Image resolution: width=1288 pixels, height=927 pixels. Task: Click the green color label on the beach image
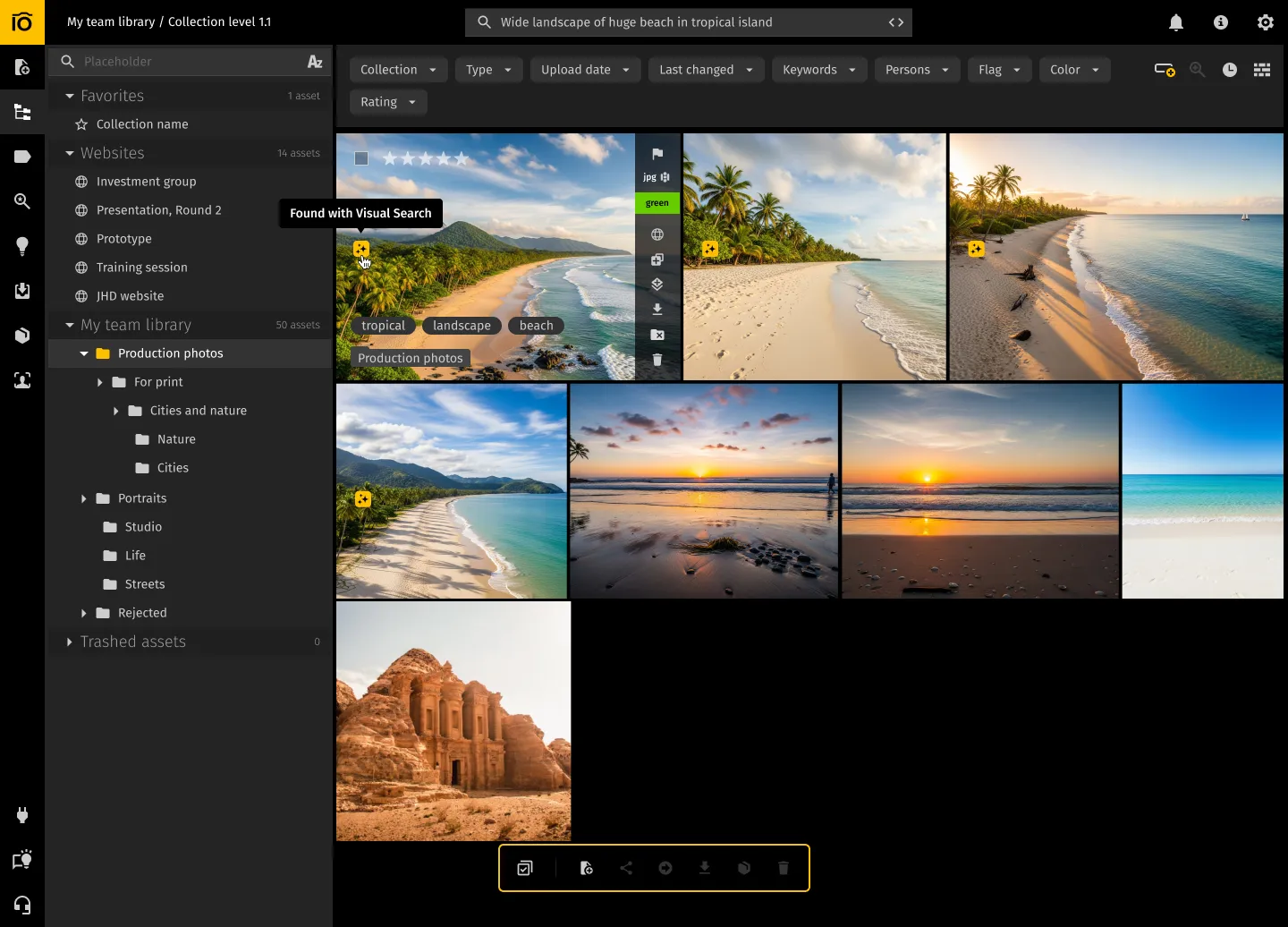657,203
